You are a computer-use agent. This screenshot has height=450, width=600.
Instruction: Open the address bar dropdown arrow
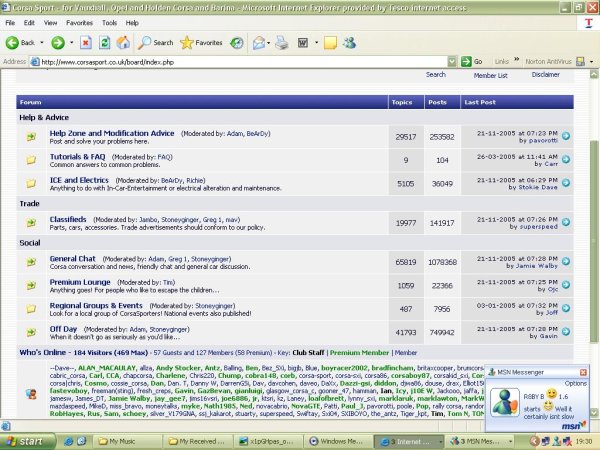click(452, 61)
